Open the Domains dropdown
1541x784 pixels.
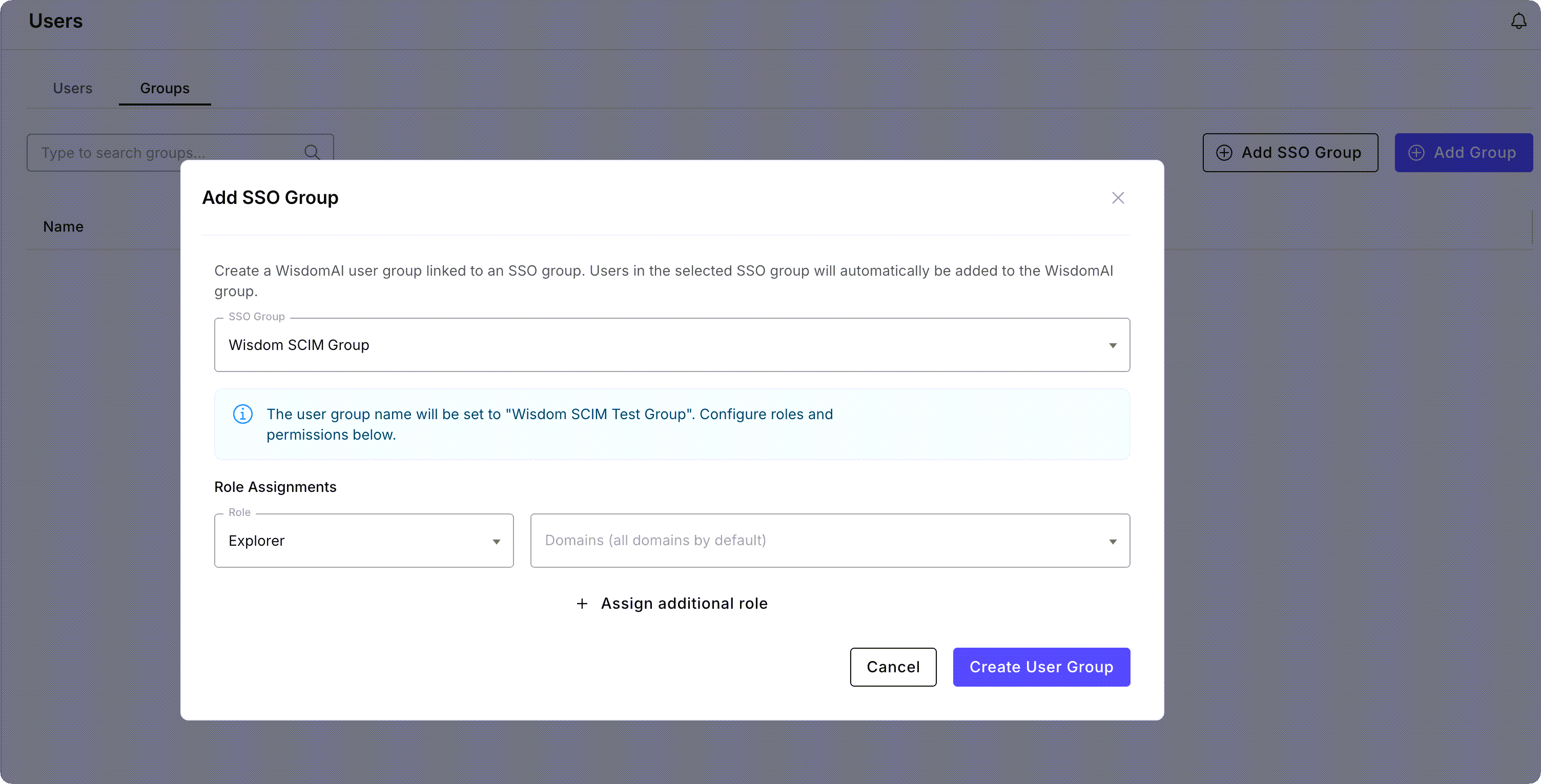tap(829, 541)
